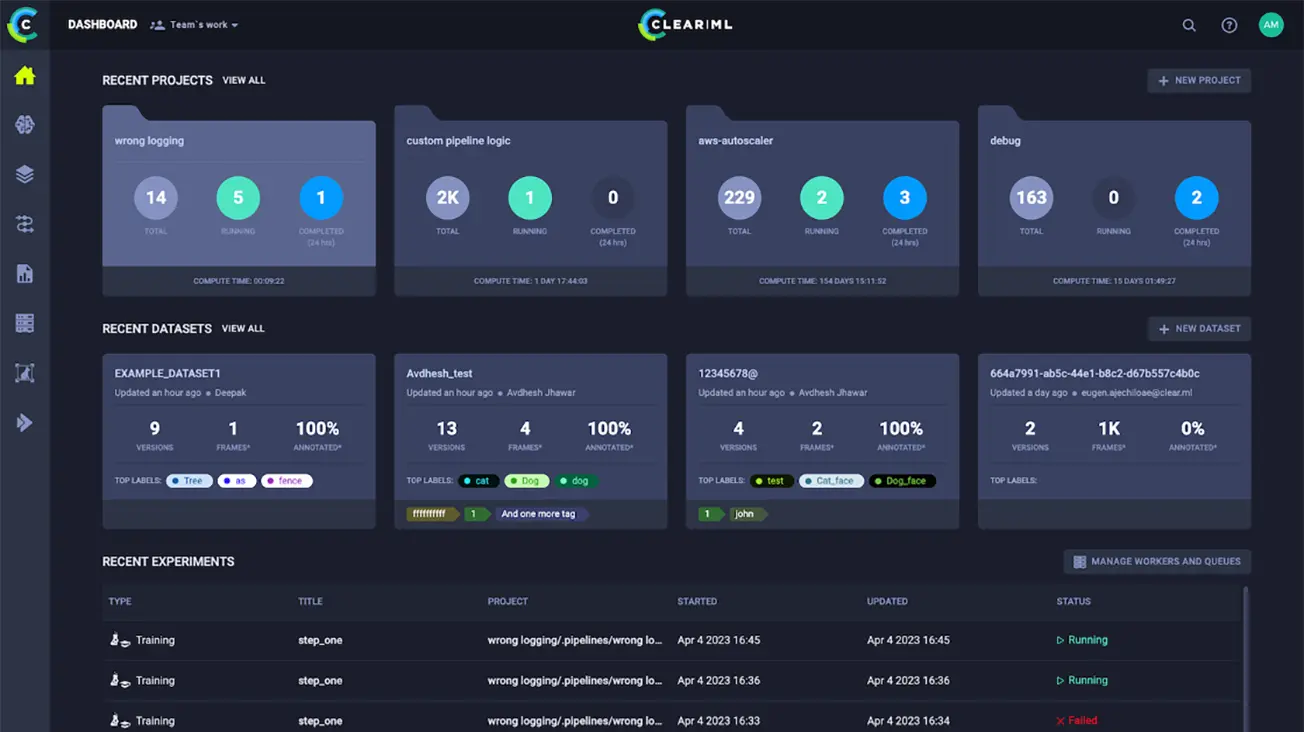Open the Pipelines view from the sidebar

(23, 223)
